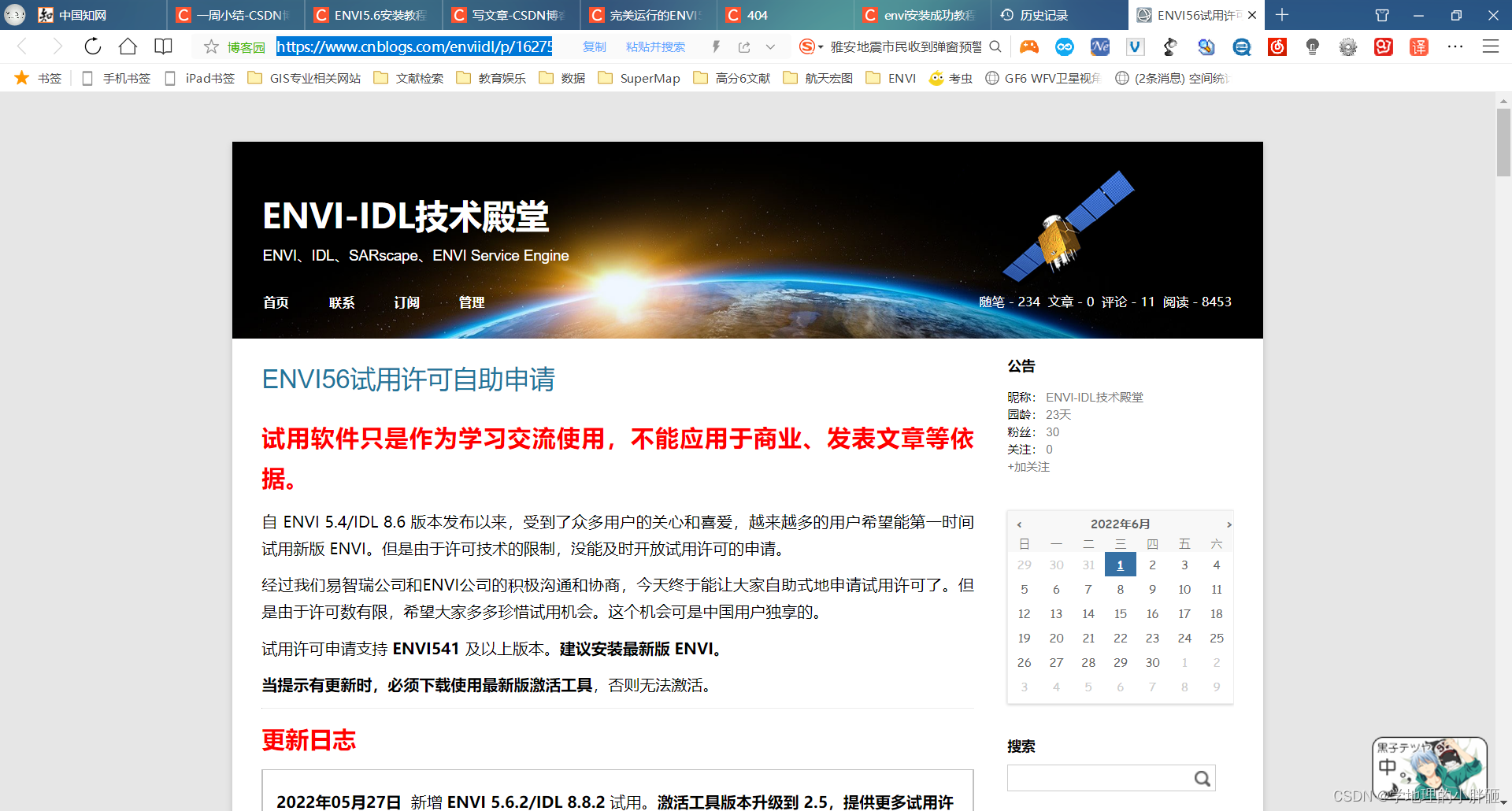Image resolution: width=1512 pixels, height=811 pixels.
Task: Close the ENVI56试用许可 tab
Action: [x=1252, y=15]
